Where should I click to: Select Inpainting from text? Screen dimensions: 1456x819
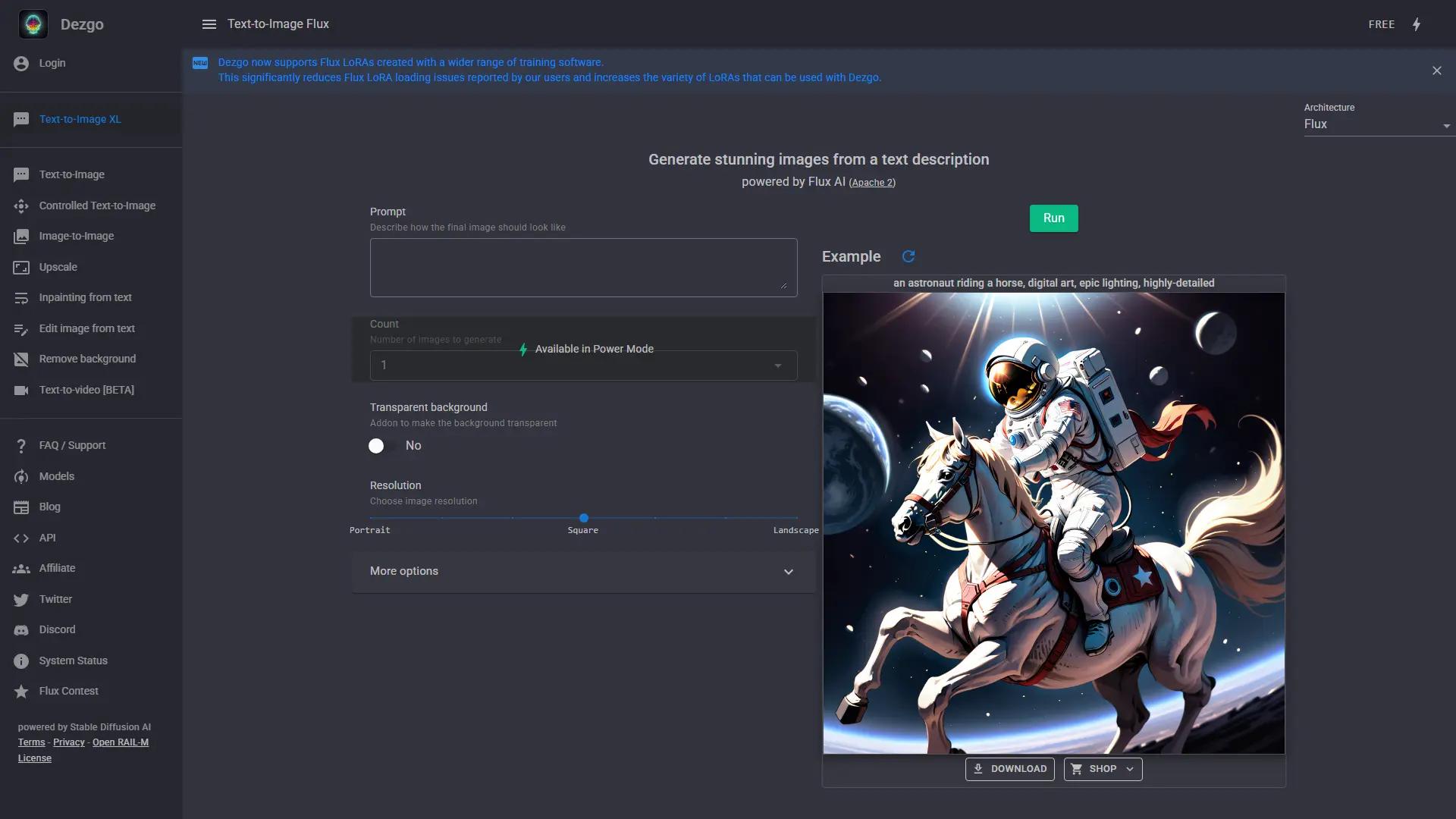[x=85, y=297]
